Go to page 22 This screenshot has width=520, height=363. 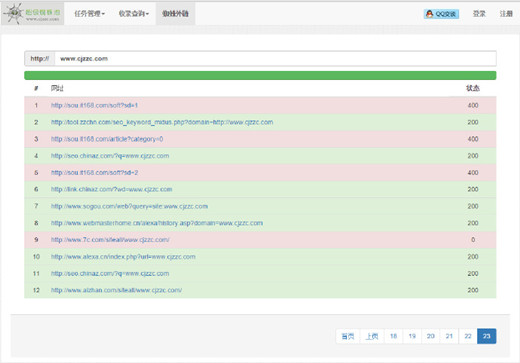coord(468,336)
